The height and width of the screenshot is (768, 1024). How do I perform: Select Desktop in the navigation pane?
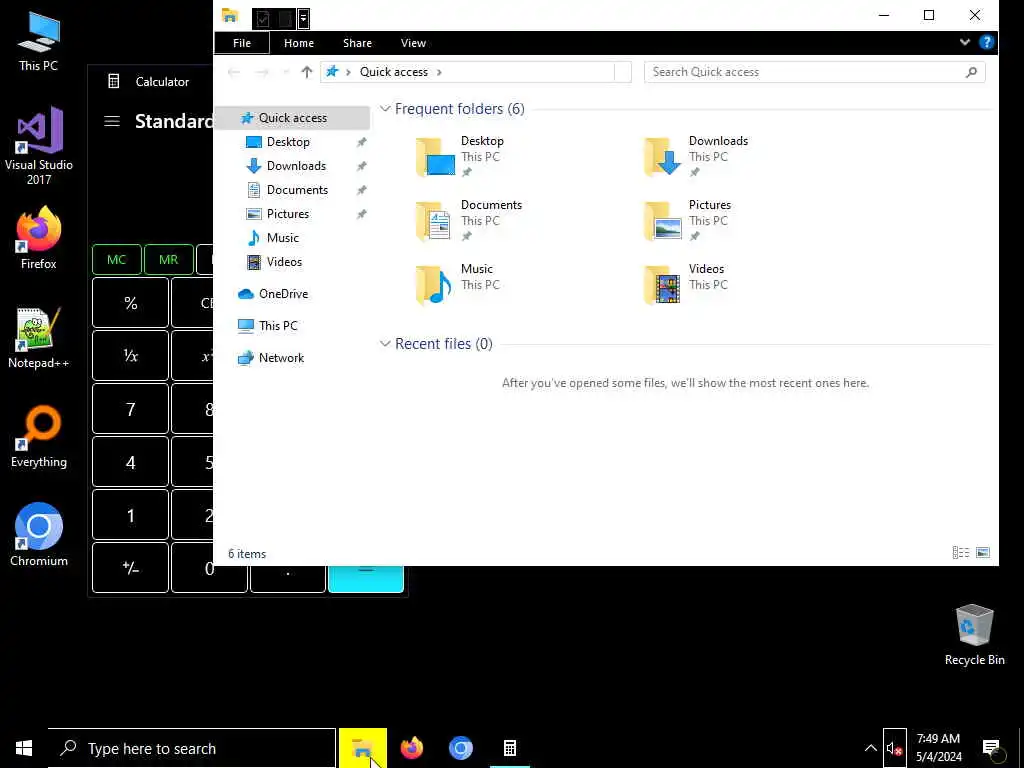pos(288,142)
